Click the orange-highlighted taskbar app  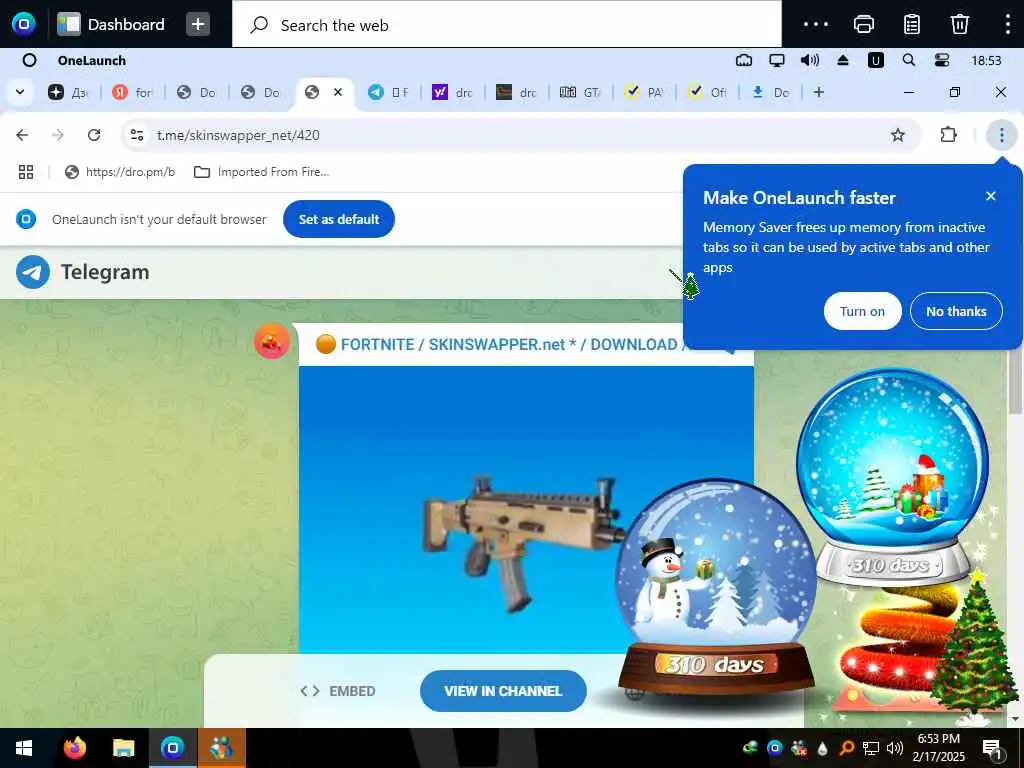[221, 748]
